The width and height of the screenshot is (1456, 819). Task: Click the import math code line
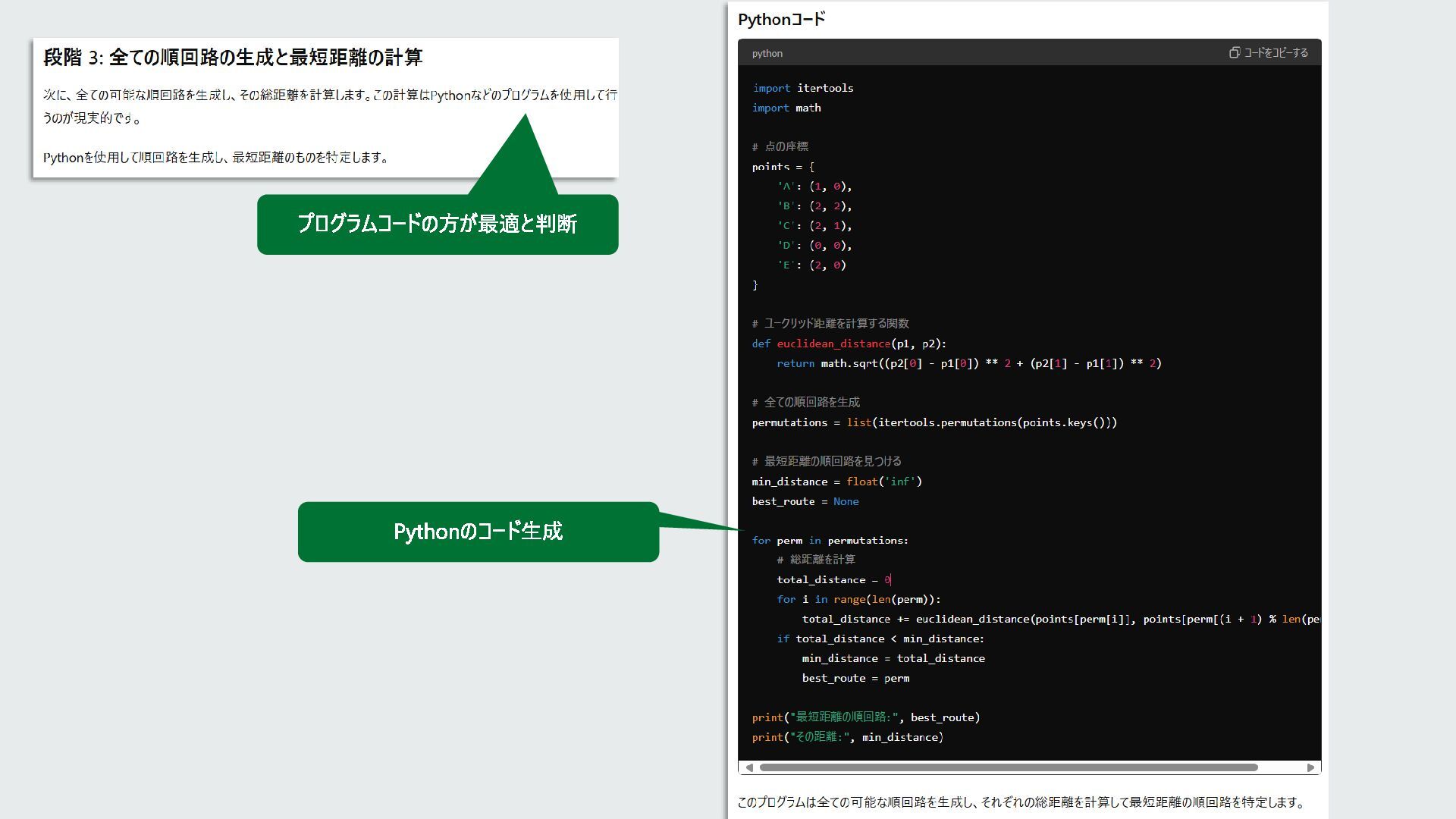coord(786,108)
